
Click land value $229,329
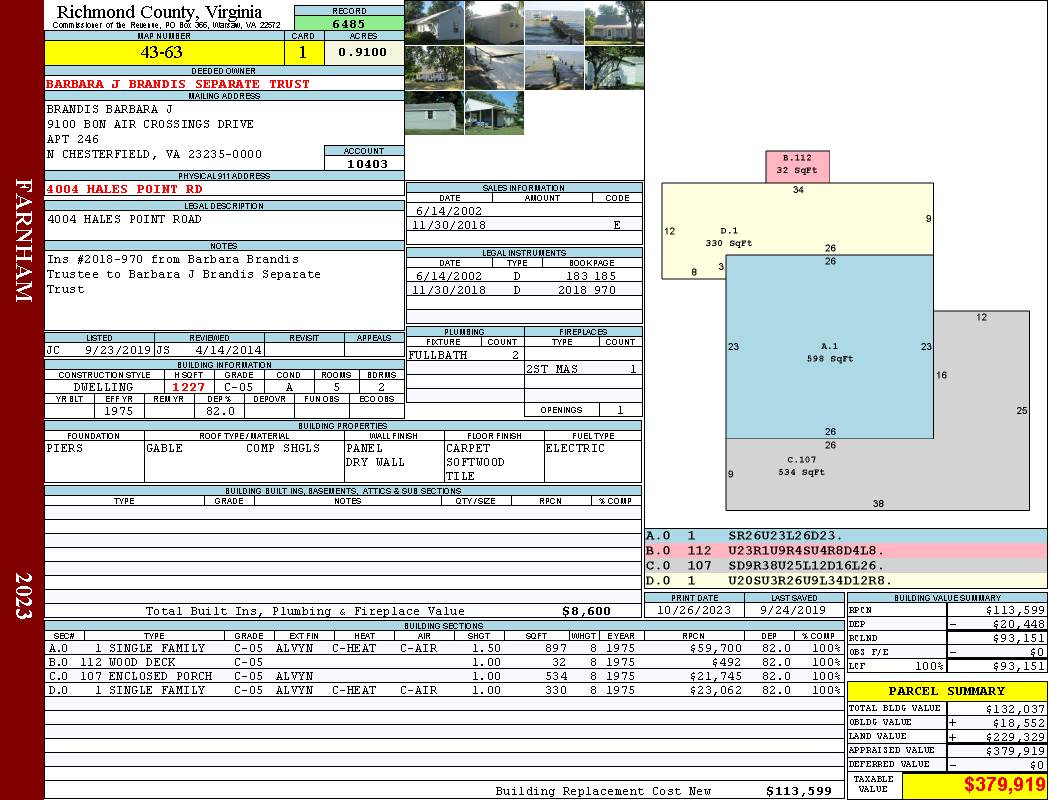1015,737
